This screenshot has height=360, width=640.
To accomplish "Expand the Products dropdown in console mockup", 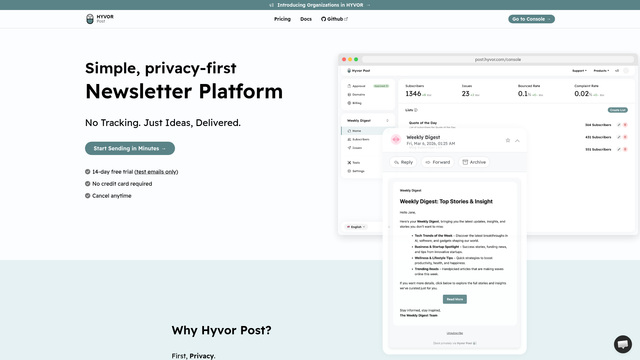I will (x=601, y=71).
